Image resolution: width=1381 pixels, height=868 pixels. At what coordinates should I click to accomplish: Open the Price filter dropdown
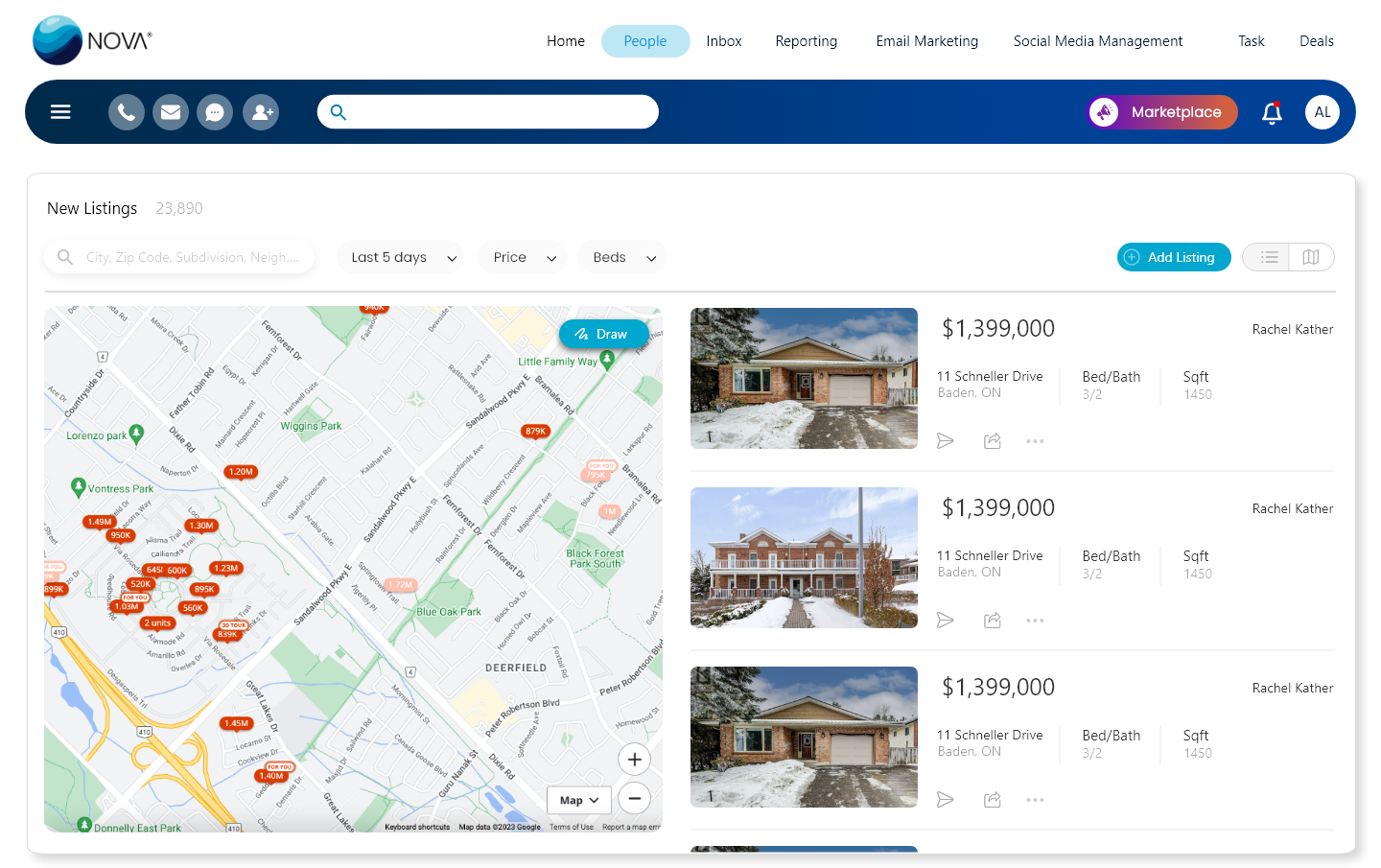[523, 257]
